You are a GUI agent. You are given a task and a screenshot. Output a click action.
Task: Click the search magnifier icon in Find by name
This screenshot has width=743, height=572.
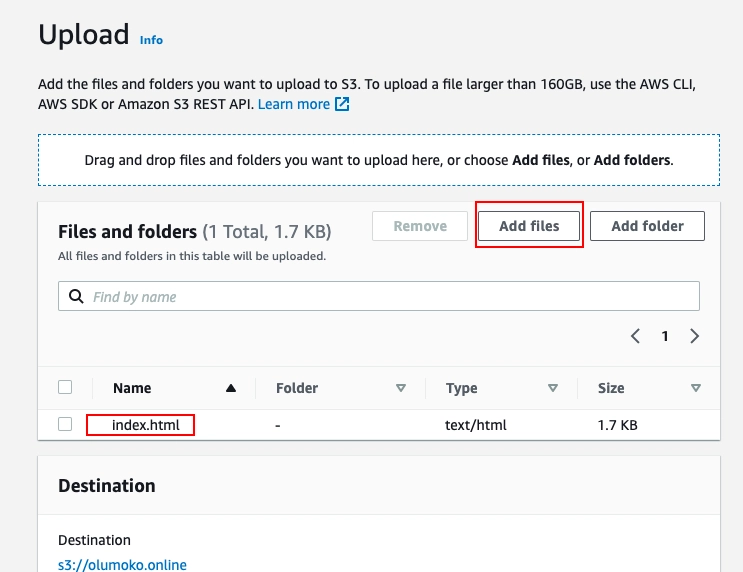pyautogui.click(x=76, y=296)
